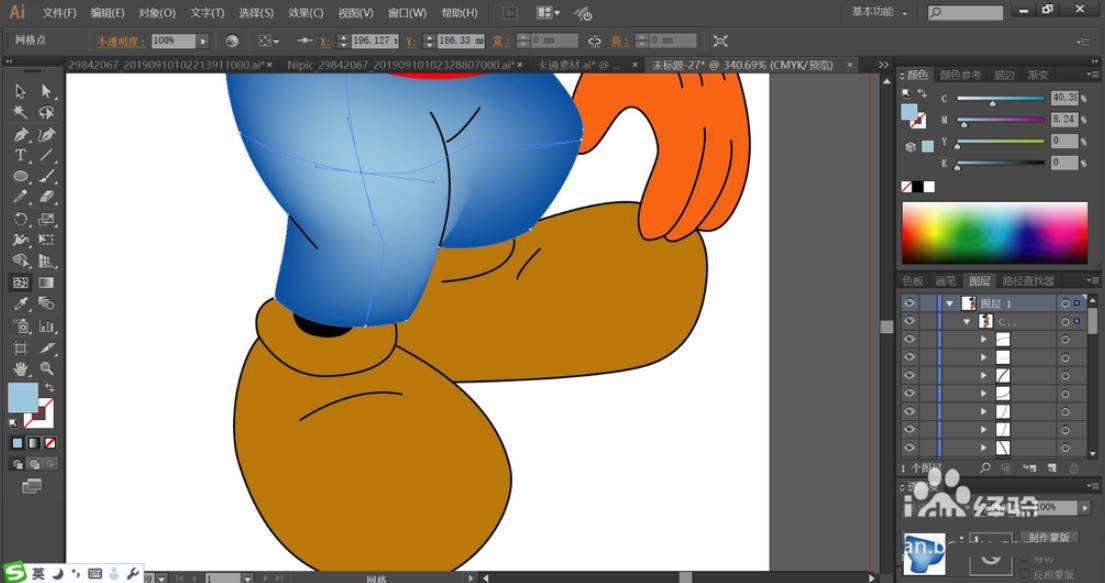
Task: Toggle visibility eye of second layer row
Action: (x=910, y=321)
